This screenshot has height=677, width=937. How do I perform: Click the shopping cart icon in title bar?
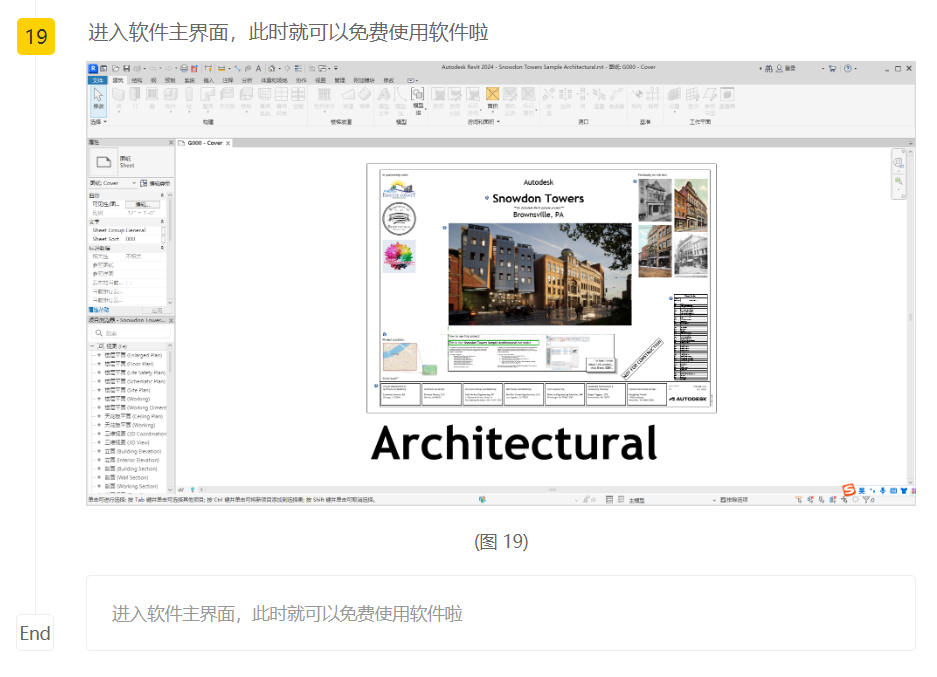coord(831,68)
